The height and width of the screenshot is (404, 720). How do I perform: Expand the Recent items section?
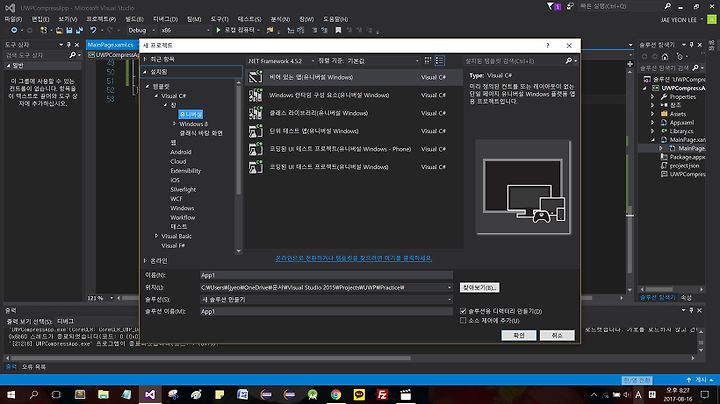145,59
